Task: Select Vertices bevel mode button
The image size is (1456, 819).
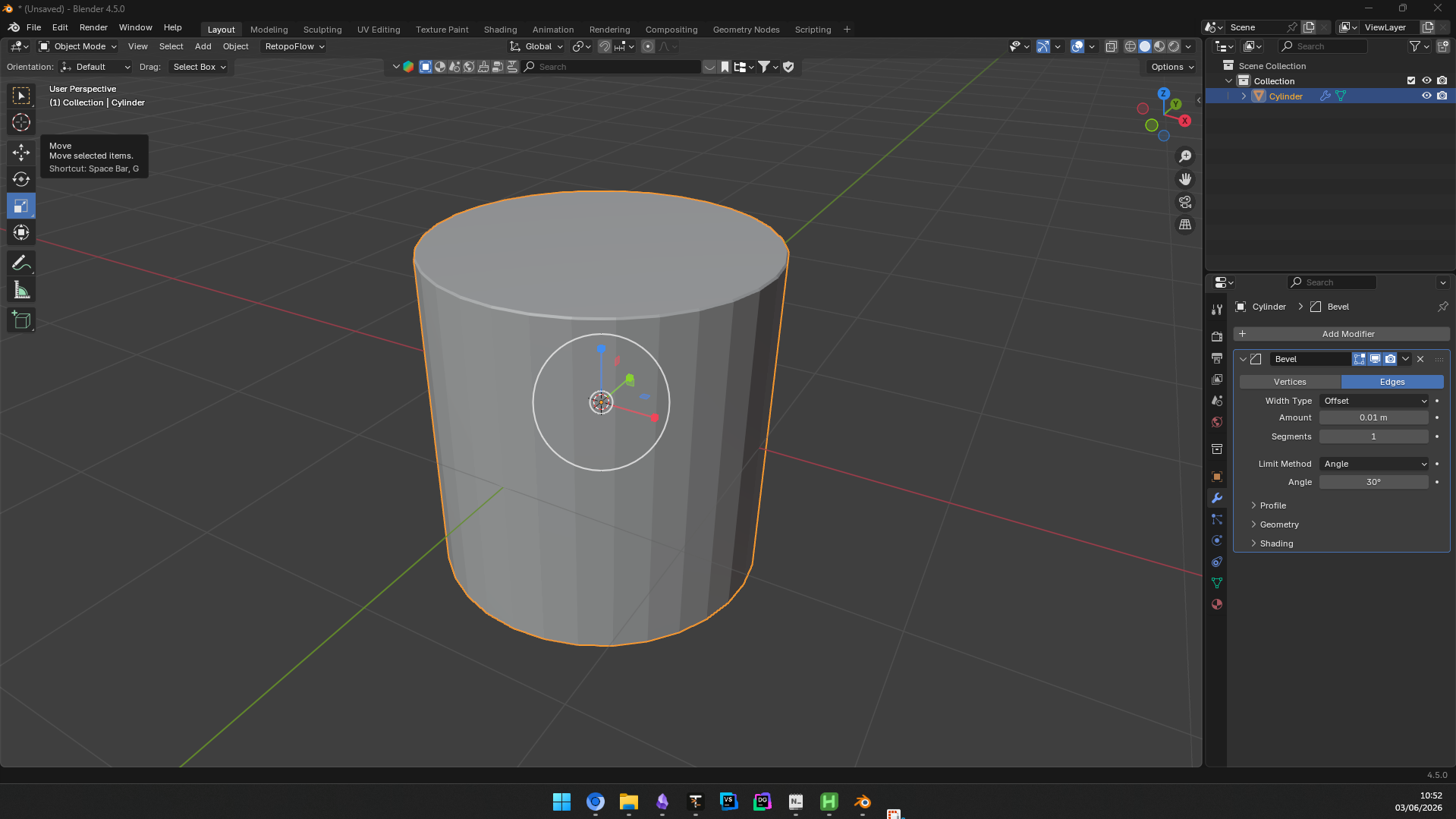Action: click(x=1290, y=382)
